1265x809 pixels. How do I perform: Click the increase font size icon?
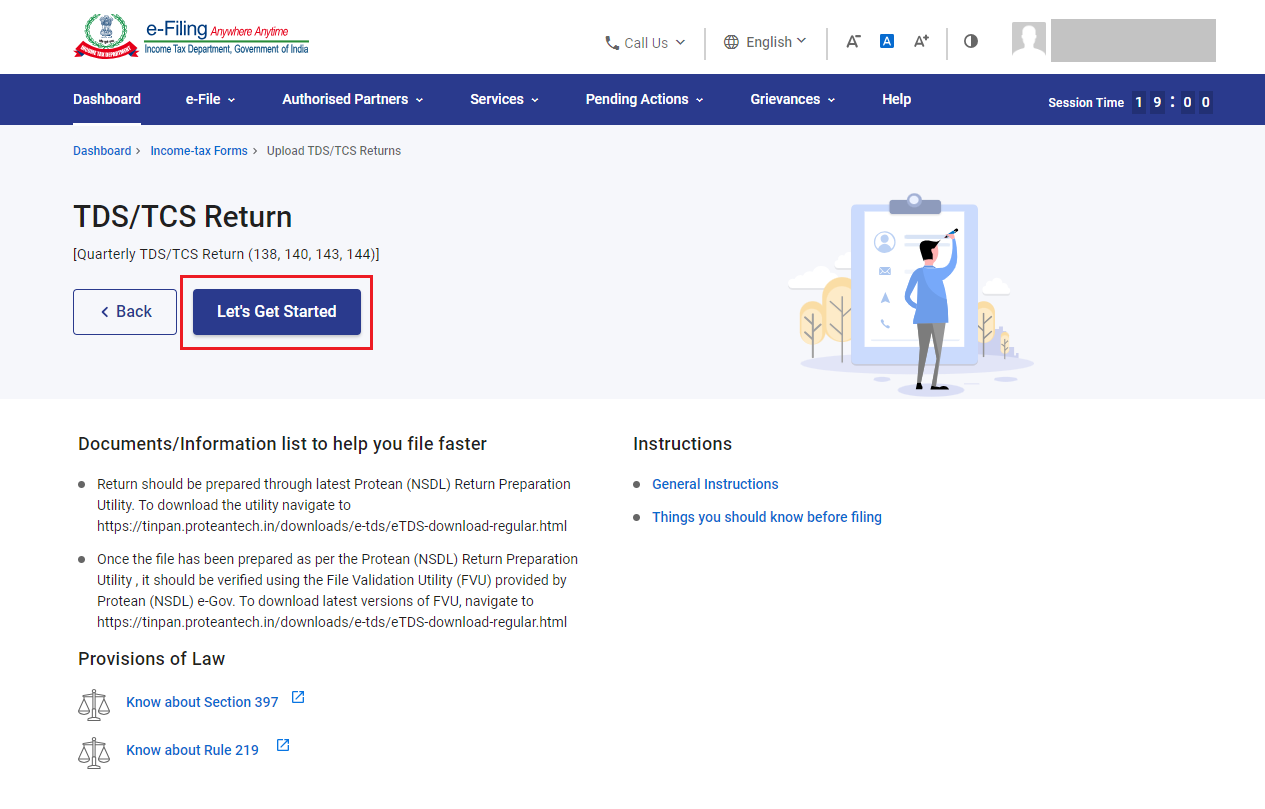[x=921, y=41]
